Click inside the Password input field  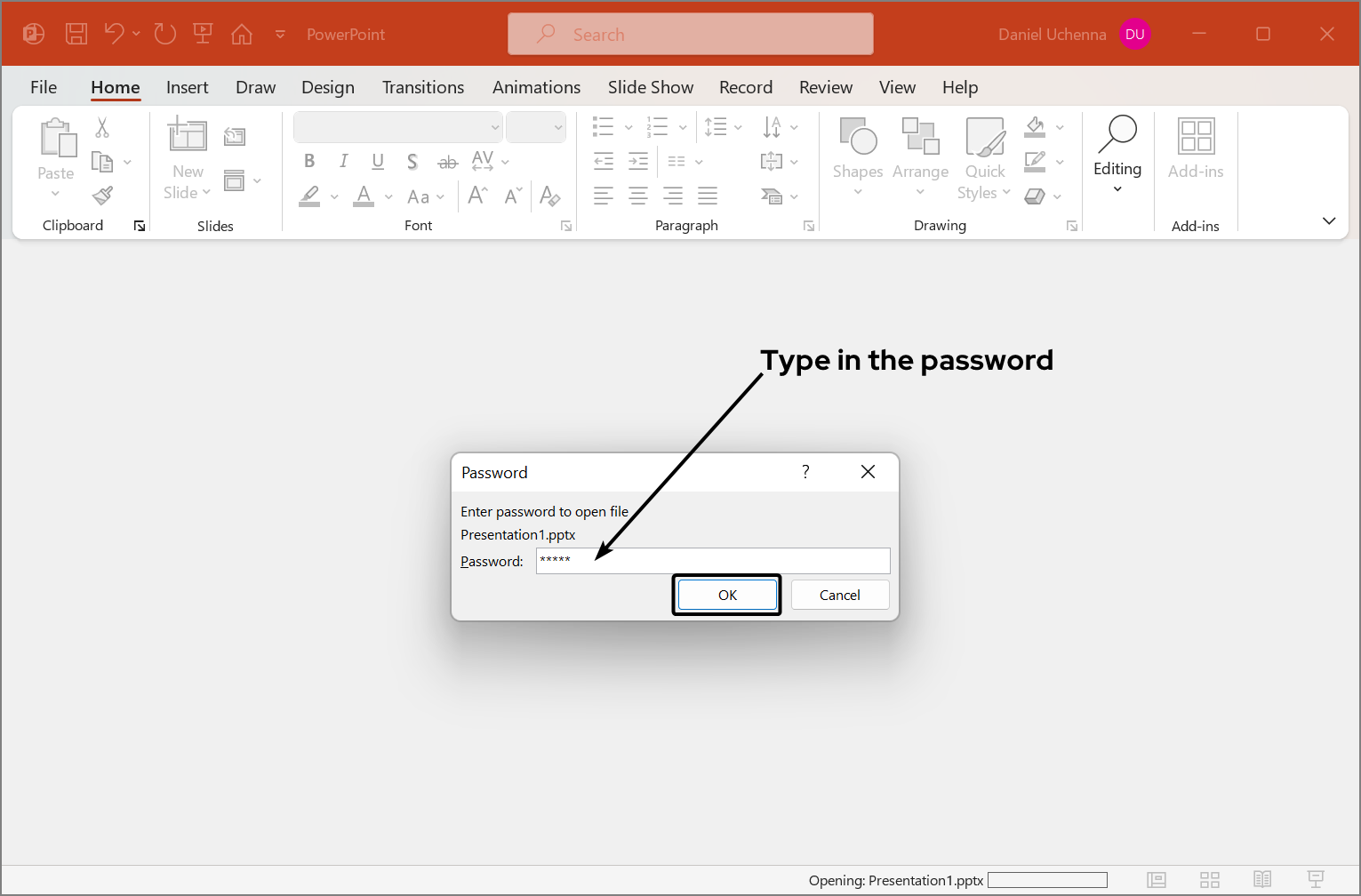(x=711, y=561)
